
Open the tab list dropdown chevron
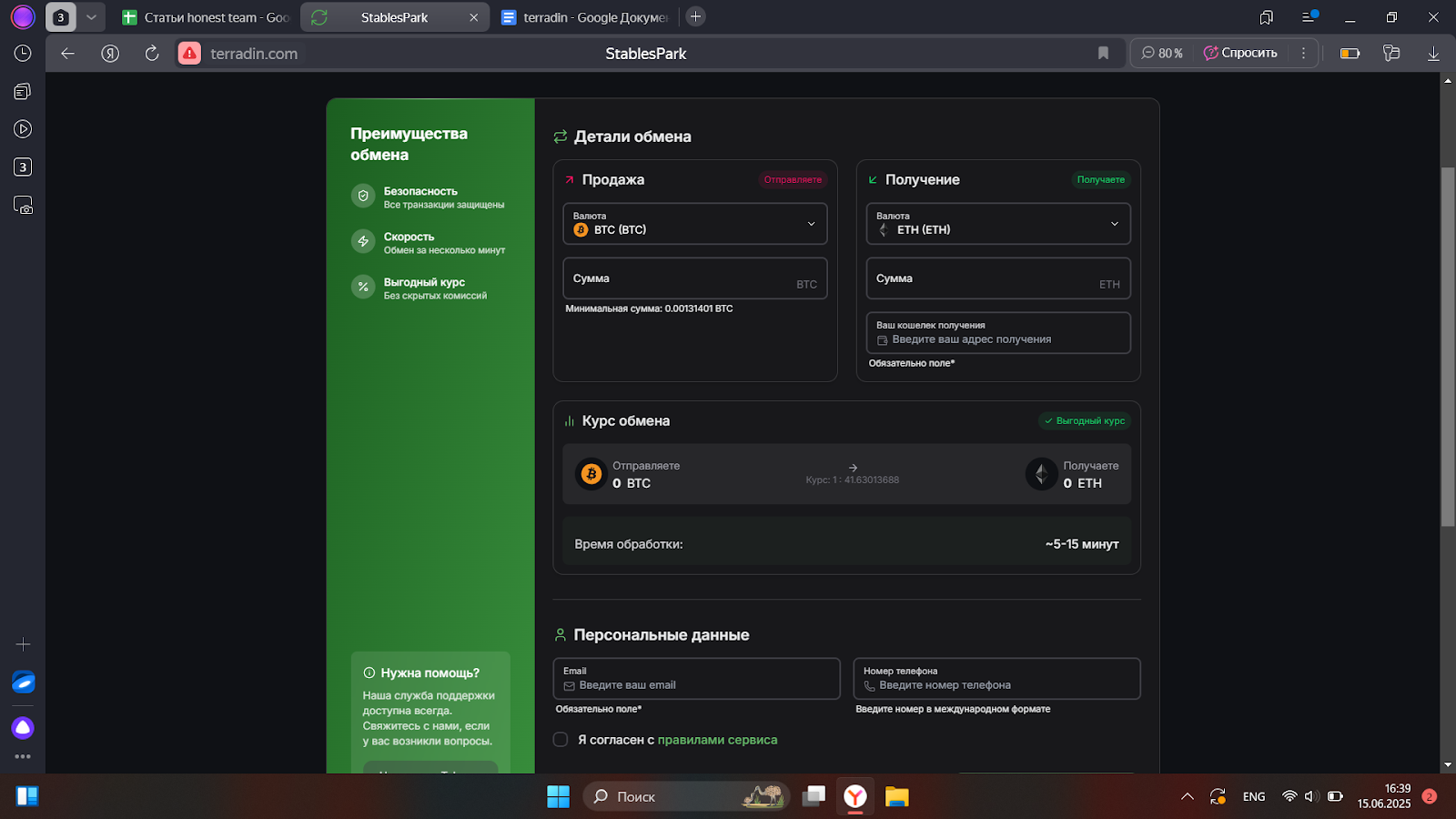click(91, 17)
